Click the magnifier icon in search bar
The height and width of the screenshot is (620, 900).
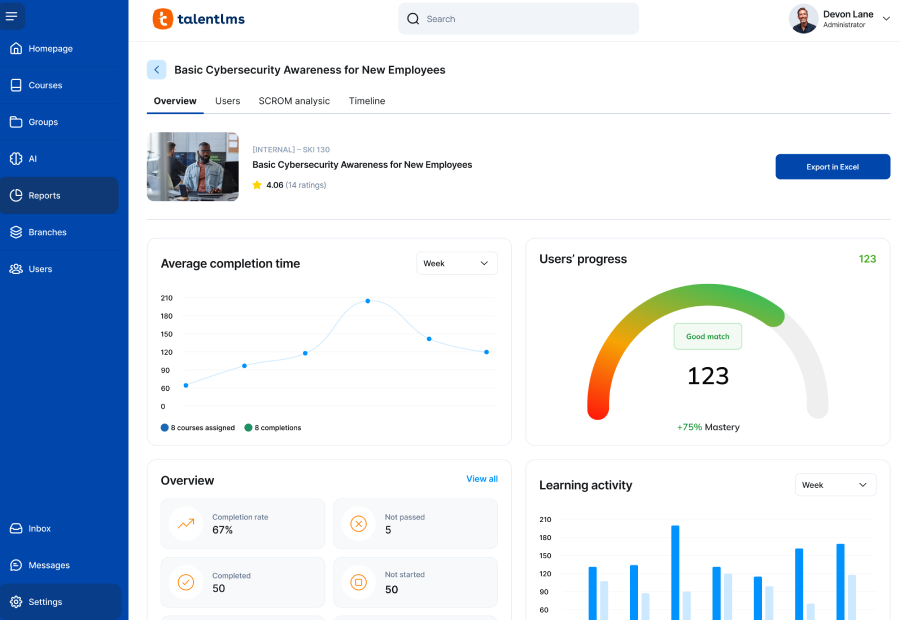[413, 19]
